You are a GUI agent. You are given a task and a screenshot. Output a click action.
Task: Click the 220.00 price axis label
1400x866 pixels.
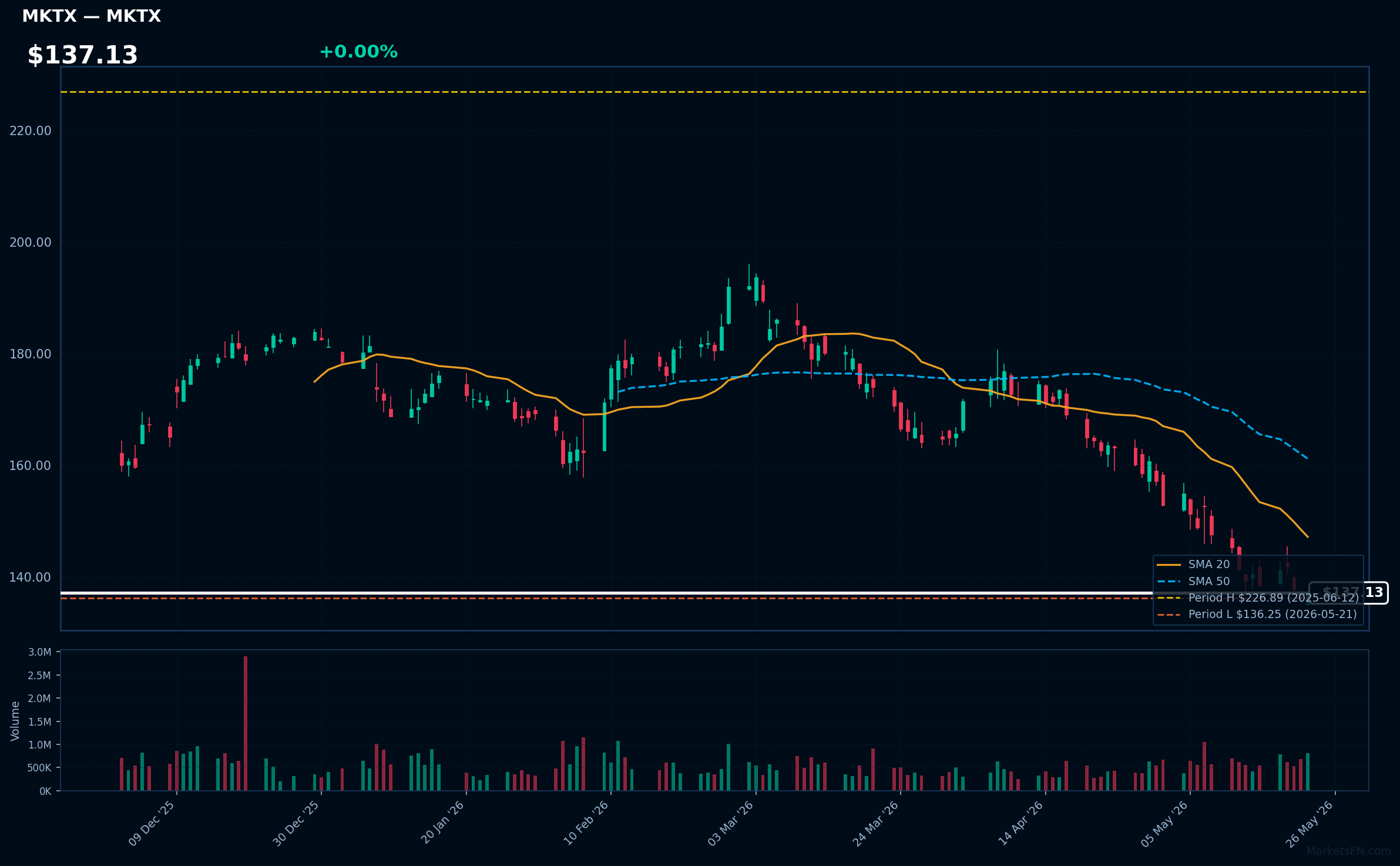click(x=31, y=130)
